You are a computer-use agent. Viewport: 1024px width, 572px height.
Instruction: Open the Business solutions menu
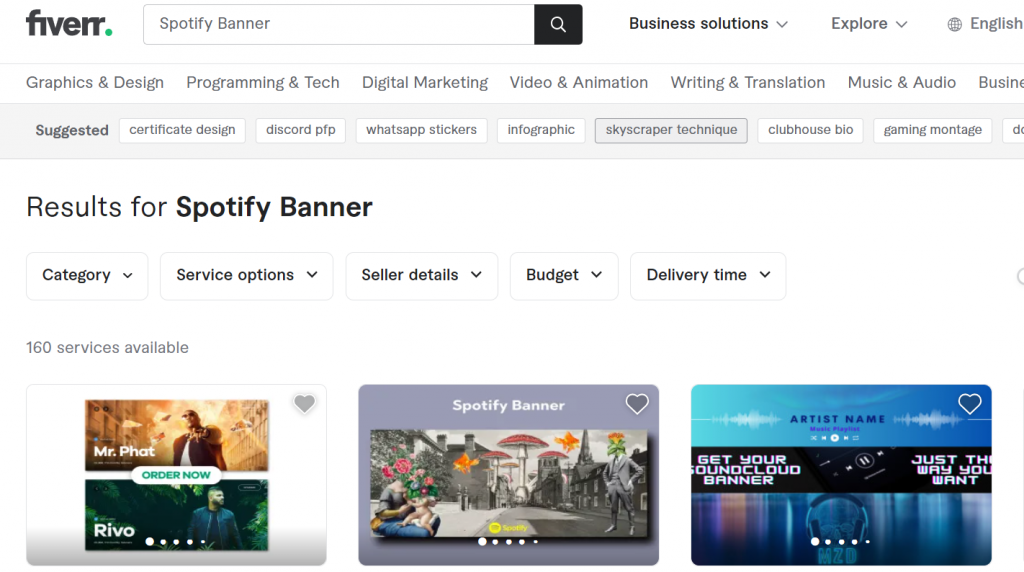pos(708,24)
